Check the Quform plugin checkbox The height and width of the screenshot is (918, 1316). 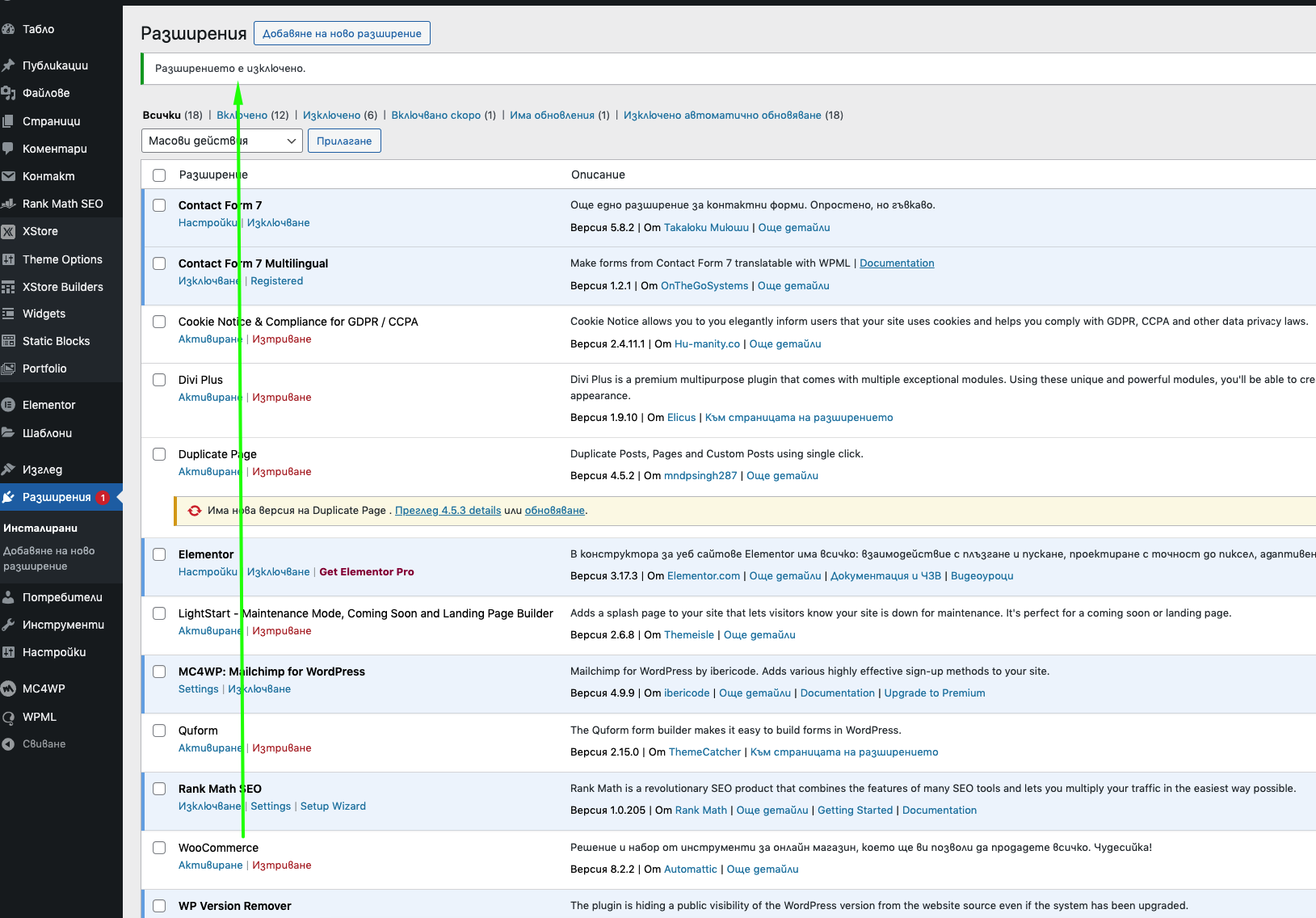coord(159,731)
